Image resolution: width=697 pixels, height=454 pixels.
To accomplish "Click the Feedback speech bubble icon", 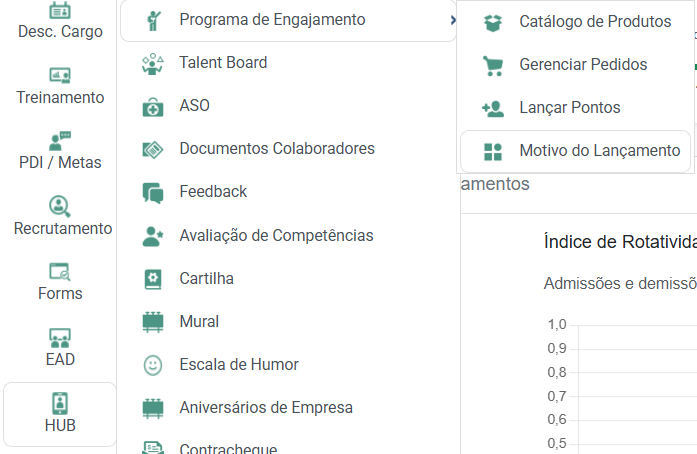I will [x=153, y=192].
